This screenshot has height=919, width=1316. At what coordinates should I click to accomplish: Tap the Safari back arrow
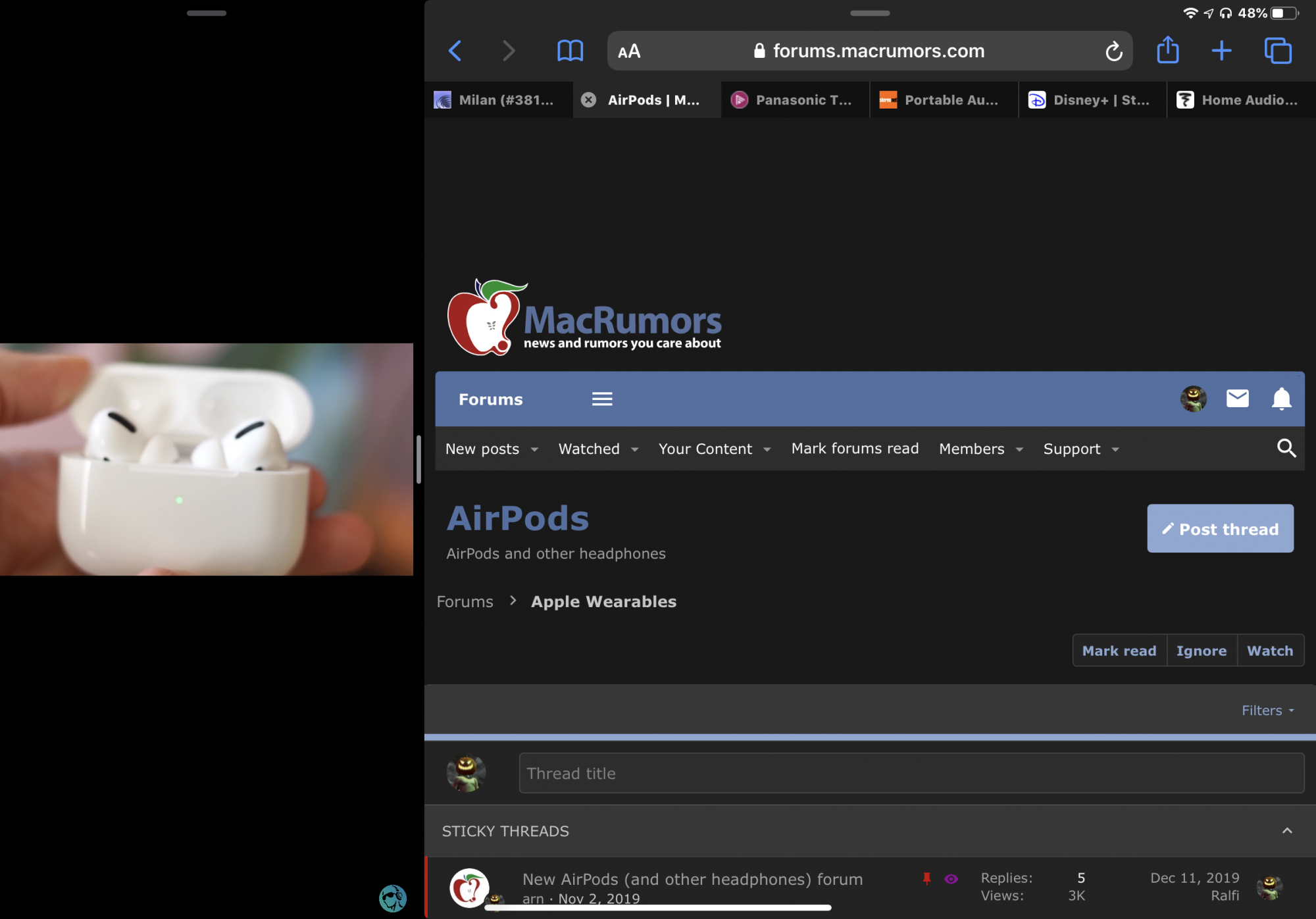[x=455, y=51]
